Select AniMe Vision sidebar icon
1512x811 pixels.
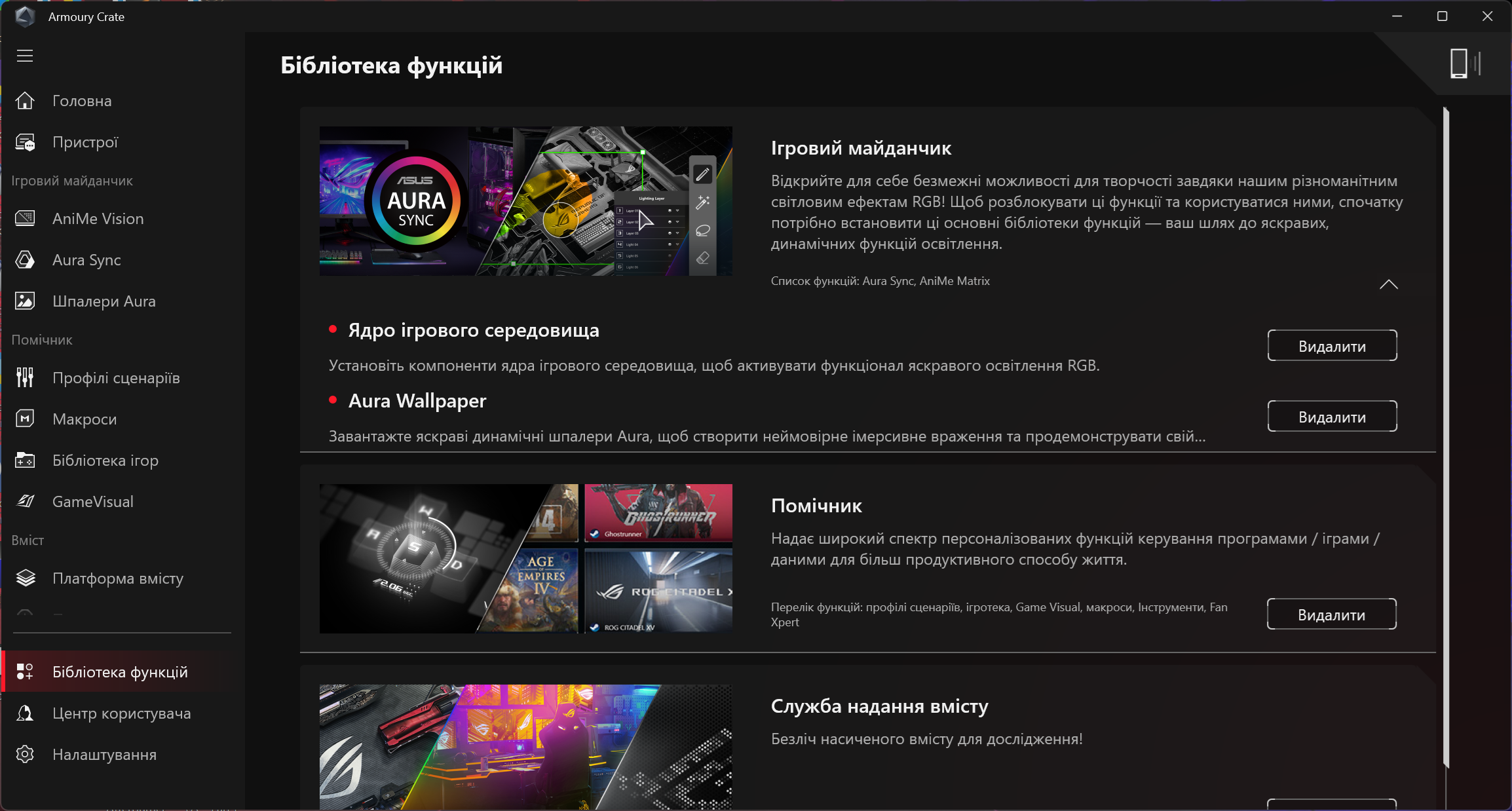click(25, 219)
